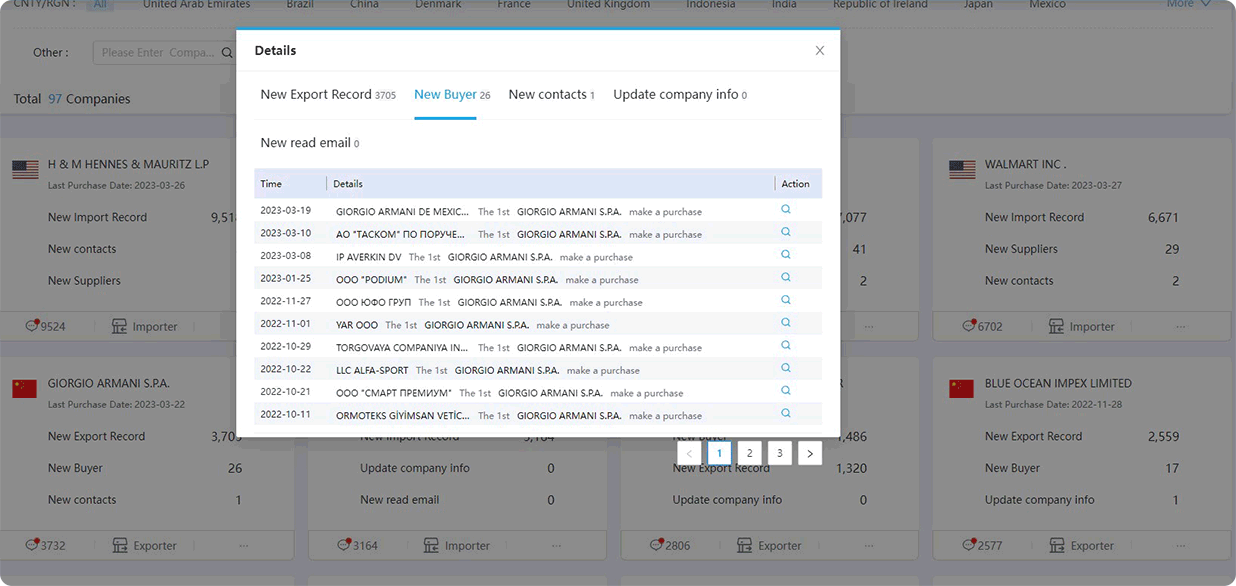Click magnifier for OOO PODIUM row
Image resolution: width=1236 pixels, height=586 pixels.
coord(786,278)
